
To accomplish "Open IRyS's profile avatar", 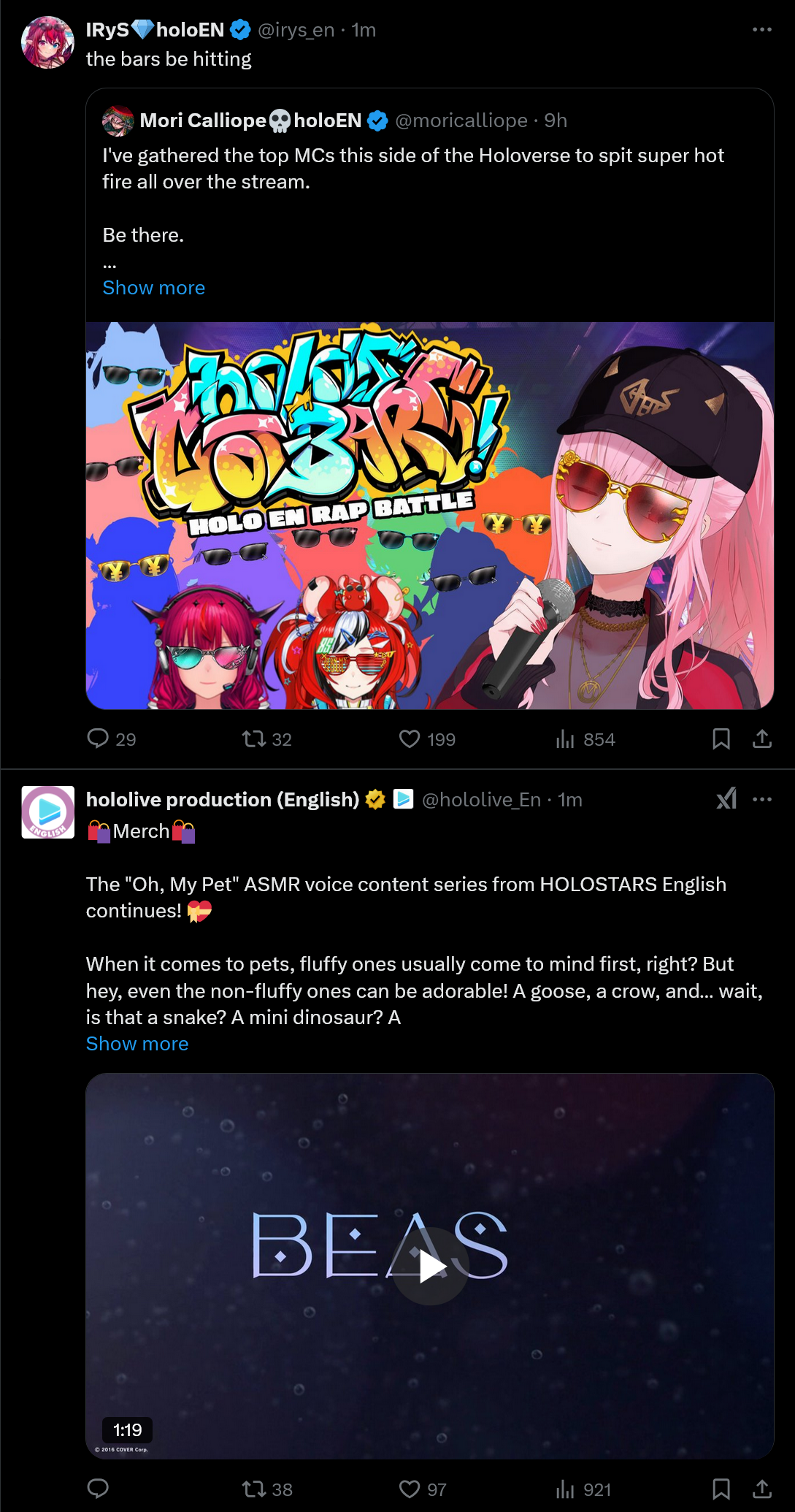I will (48, 42).
